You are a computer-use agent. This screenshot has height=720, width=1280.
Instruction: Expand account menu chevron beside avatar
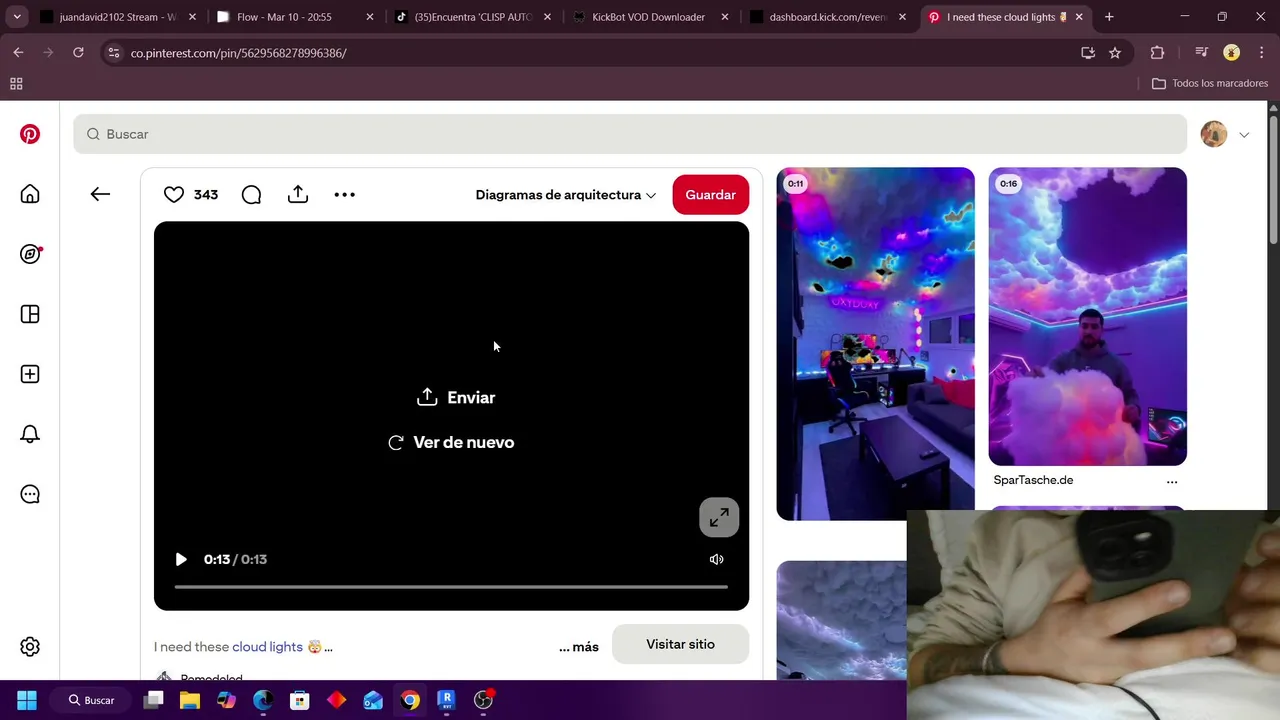tap(1244, 135)
